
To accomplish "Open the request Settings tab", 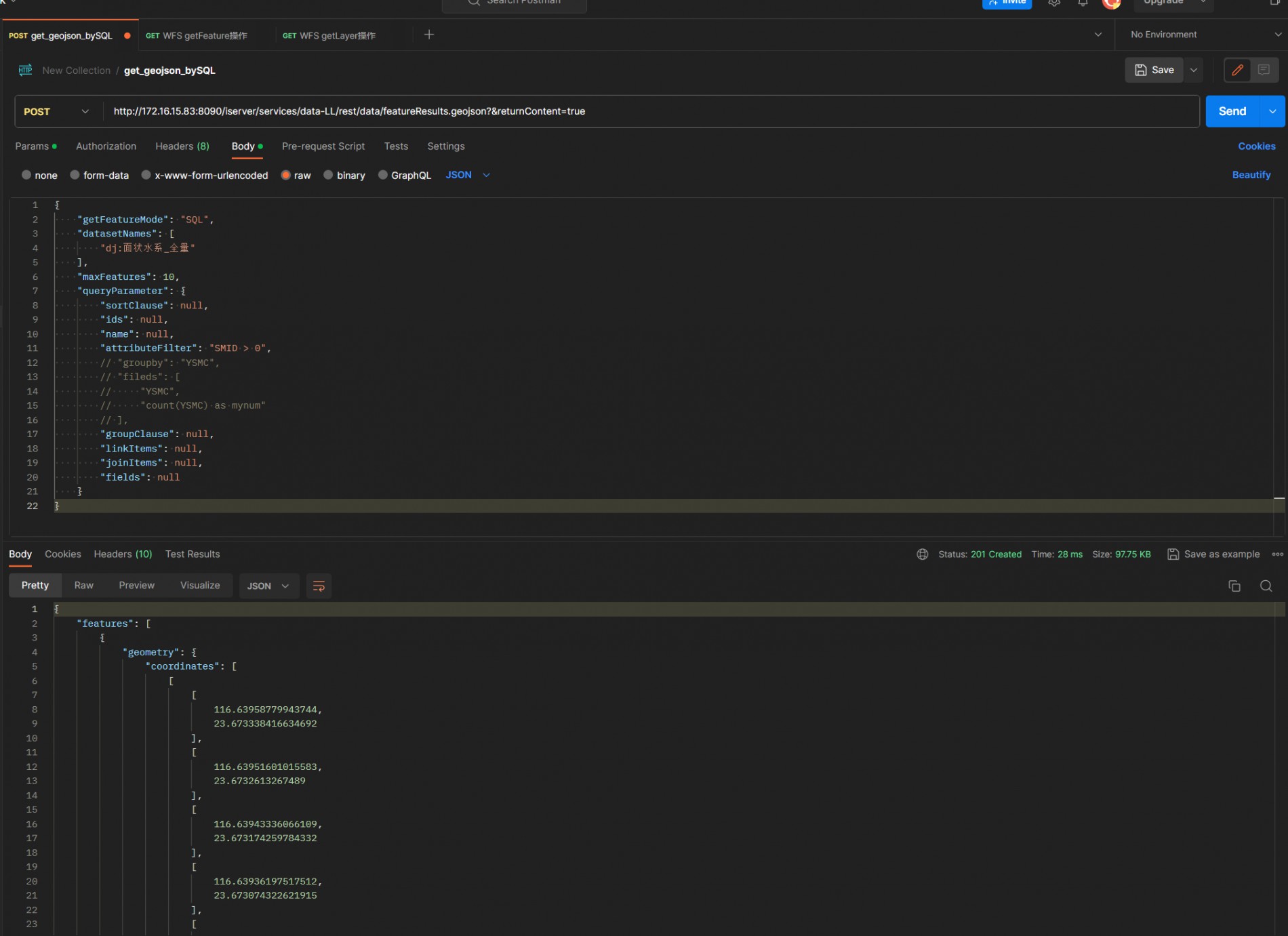I will click(x=446, y=146).
